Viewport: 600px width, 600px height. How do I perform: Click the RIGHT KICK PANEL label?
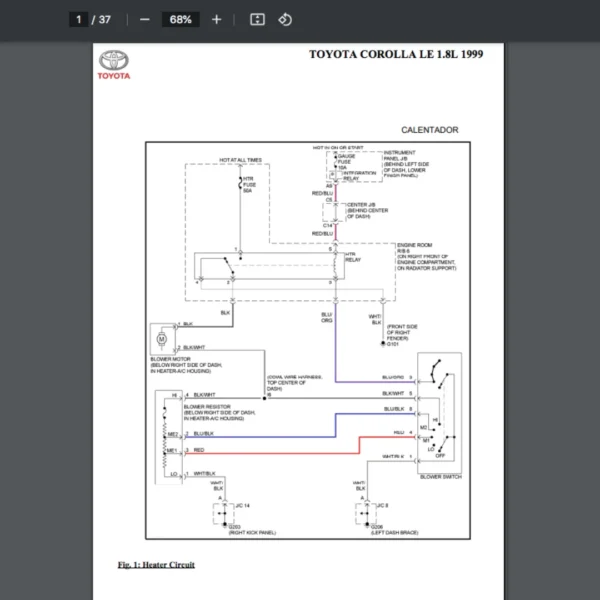tap(252, 533)
